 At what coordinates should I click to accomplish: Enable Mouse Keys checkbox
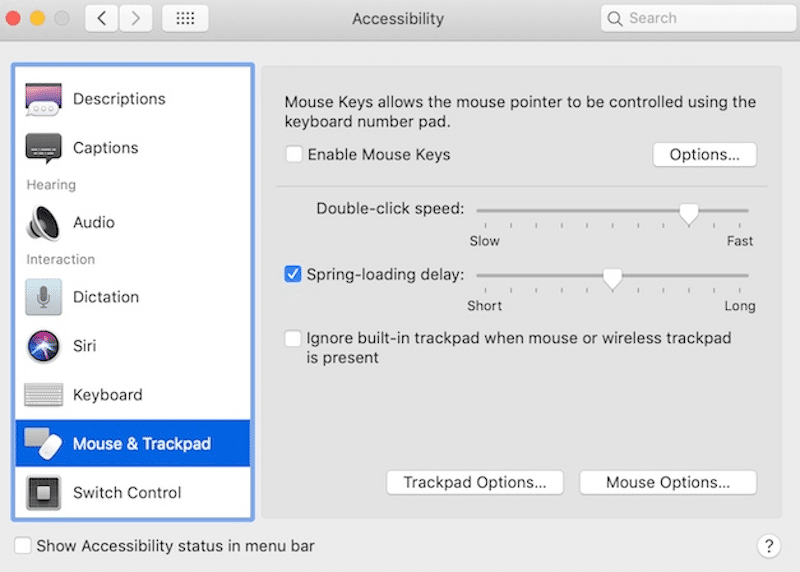pos(294,154)
